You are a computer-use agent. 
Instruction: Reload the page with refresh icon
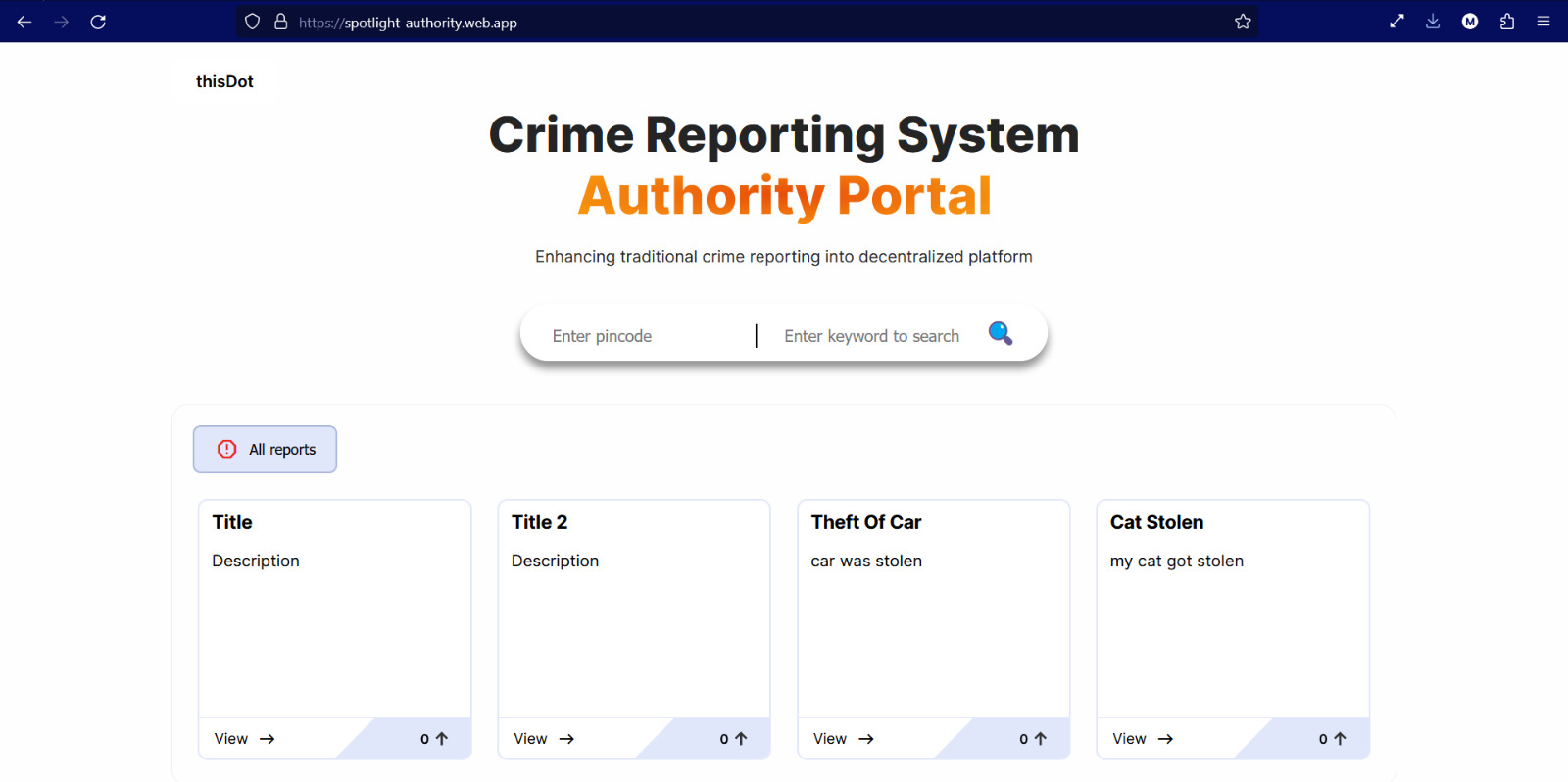(x=98, y=22)
